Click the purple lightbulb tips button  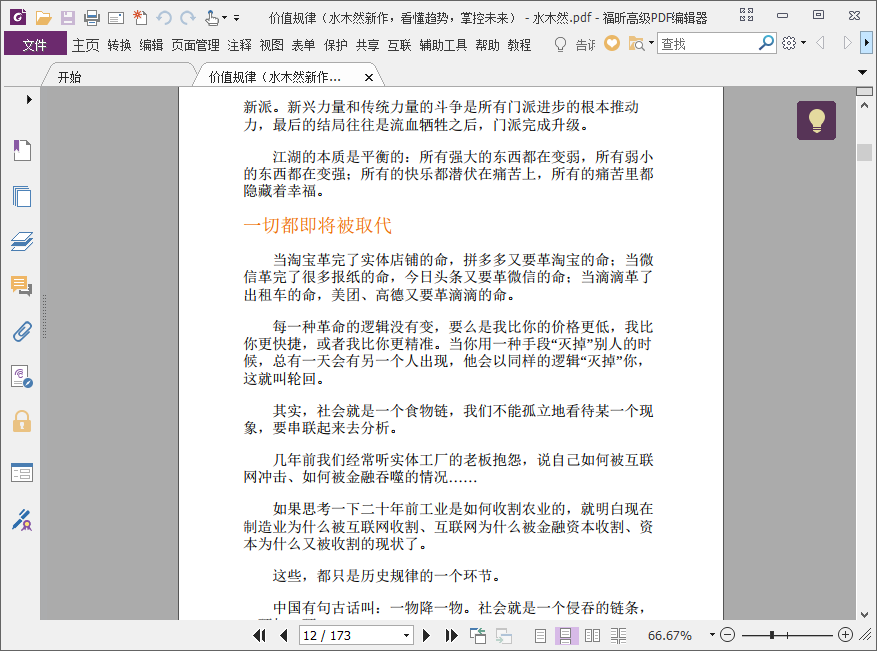[x=817, y=120]
